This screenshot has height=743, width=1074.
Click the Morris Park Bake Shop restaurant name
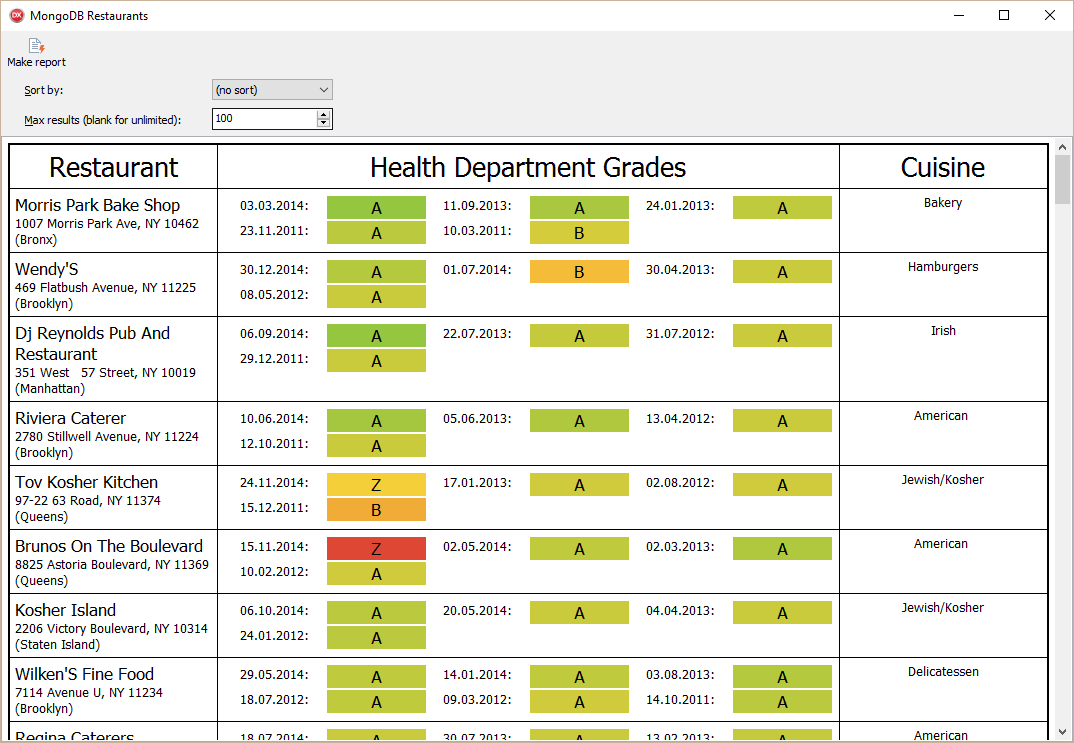tap(98, 205)
